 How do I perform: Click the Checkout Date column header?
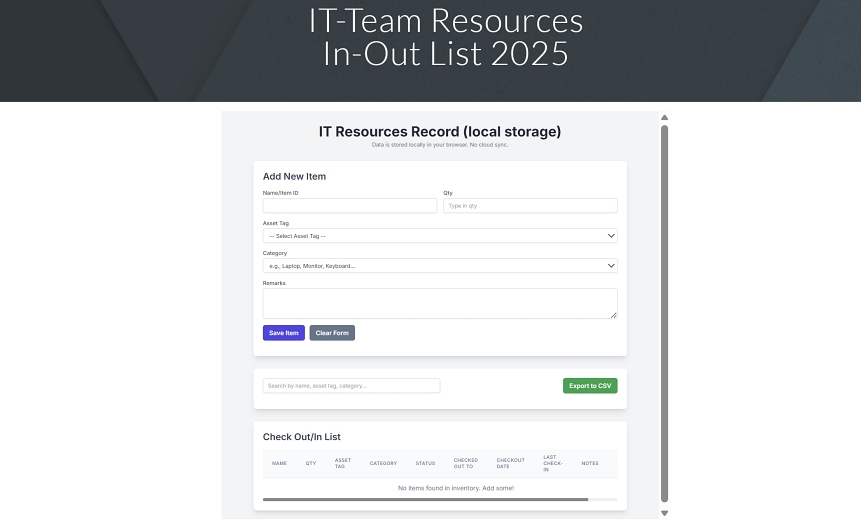pos(510,463)
